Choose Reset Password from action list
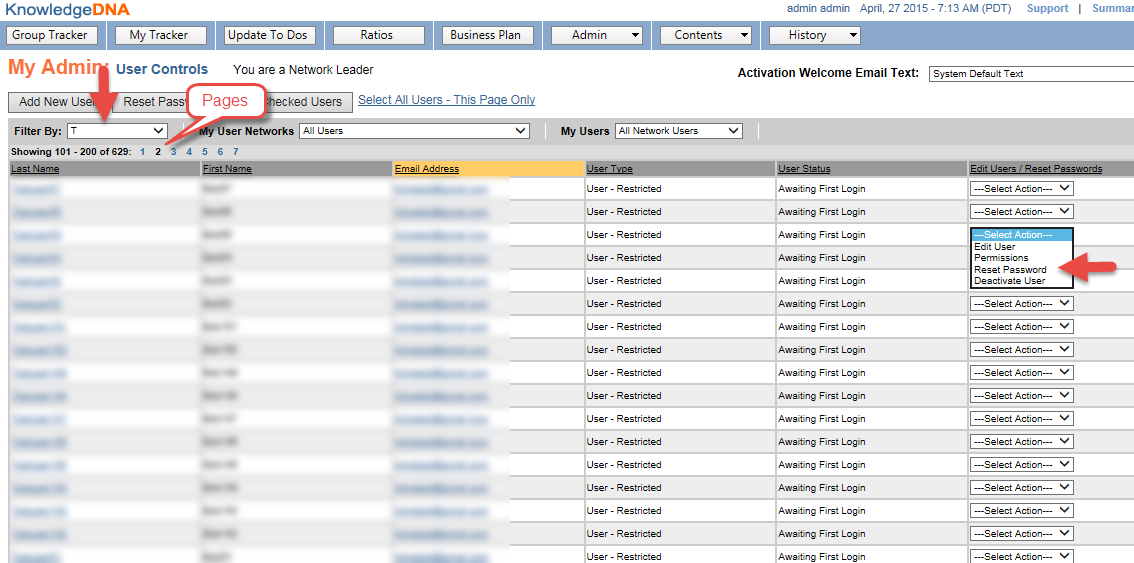 point(1010,270)
